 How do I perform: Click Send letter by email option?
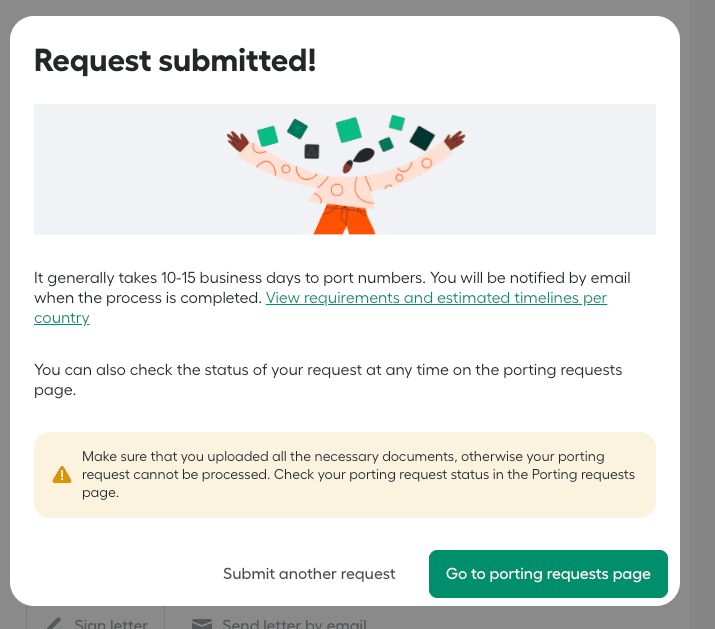tap(294, 624)
